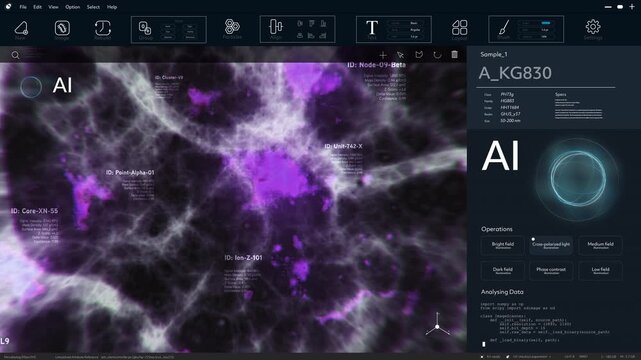Click the ID: Point-Alpha-01 annotation

(x=130, y=173)
